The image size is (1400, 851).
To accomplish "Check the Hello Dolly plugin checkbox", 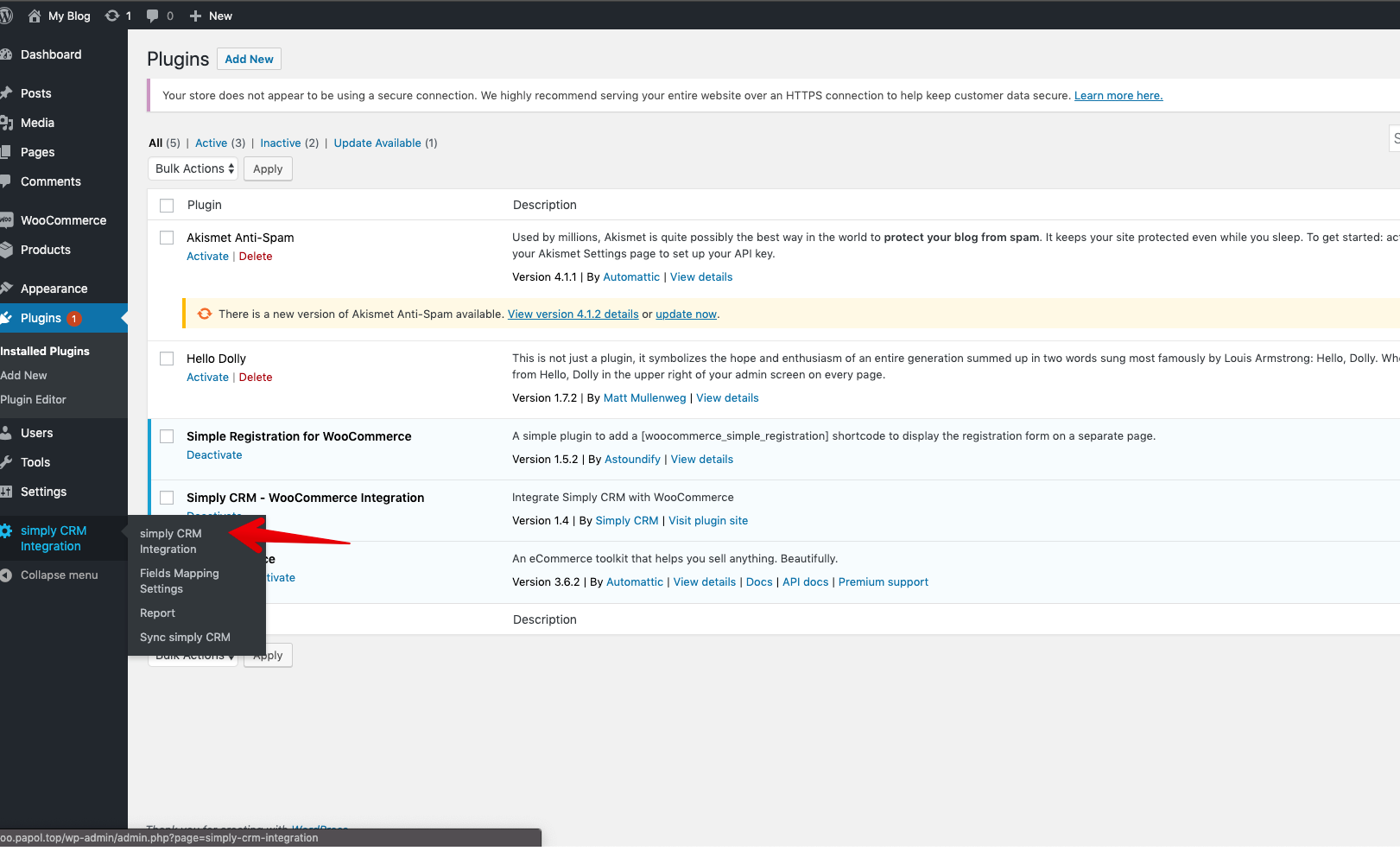I will [167, 359].
